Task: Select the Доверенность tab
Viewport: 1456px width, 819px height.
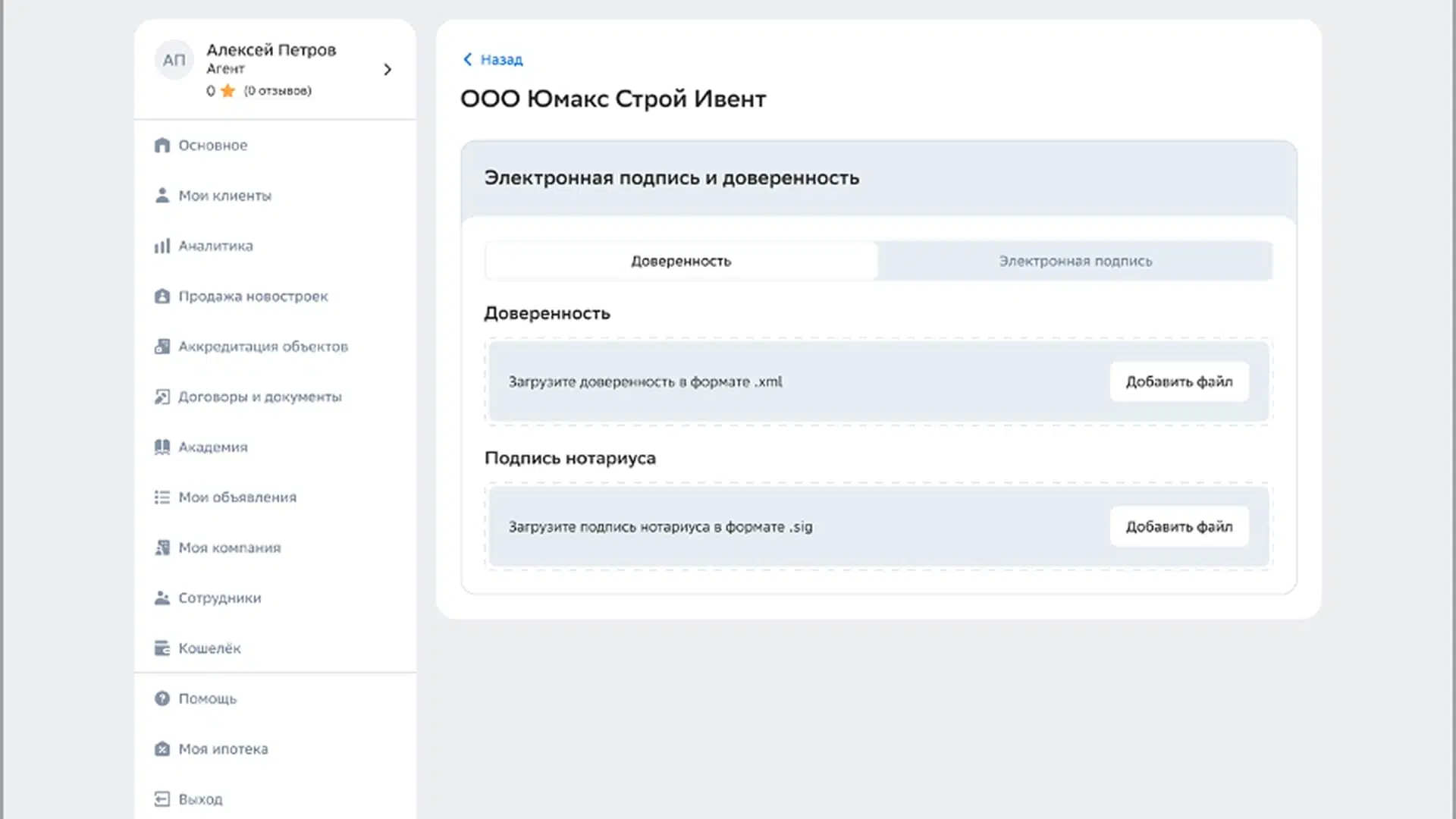Action: 681,261
